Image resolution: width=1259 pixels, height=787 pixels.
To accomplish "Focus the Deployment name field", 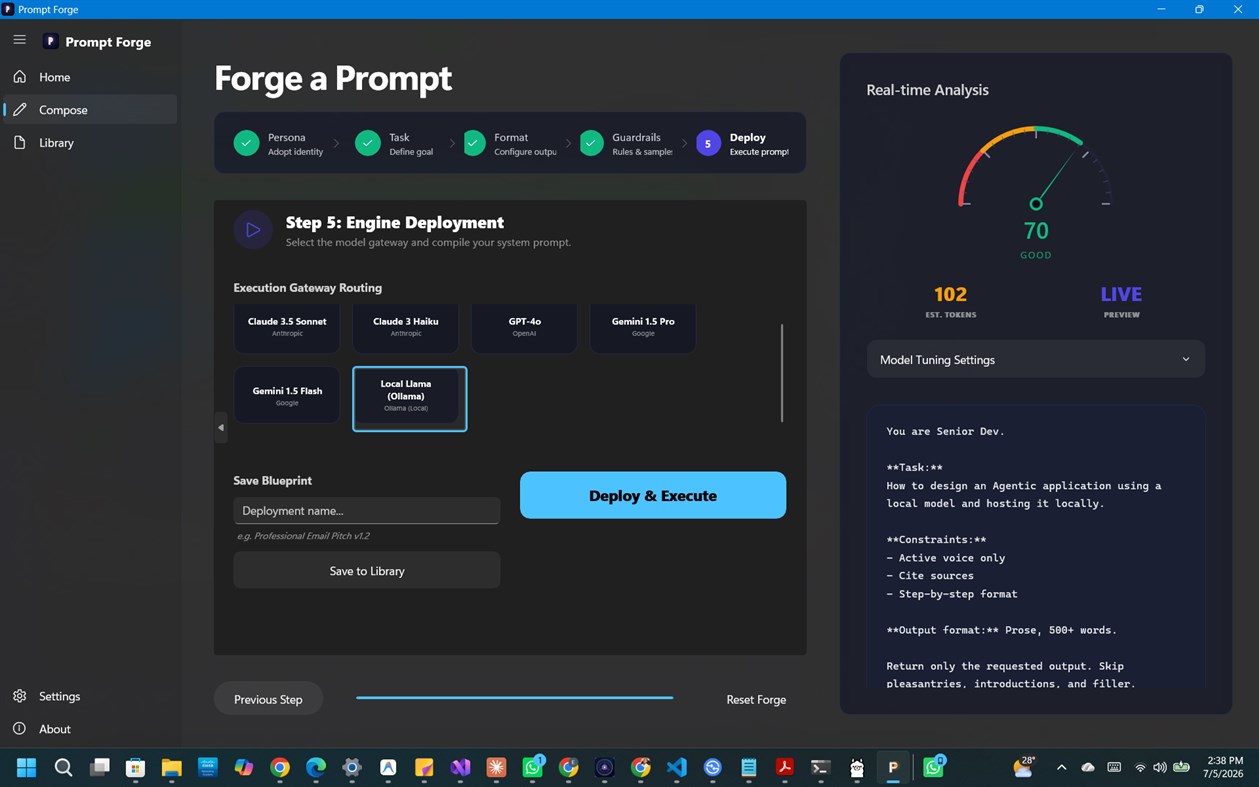I will tap(366, 510).
